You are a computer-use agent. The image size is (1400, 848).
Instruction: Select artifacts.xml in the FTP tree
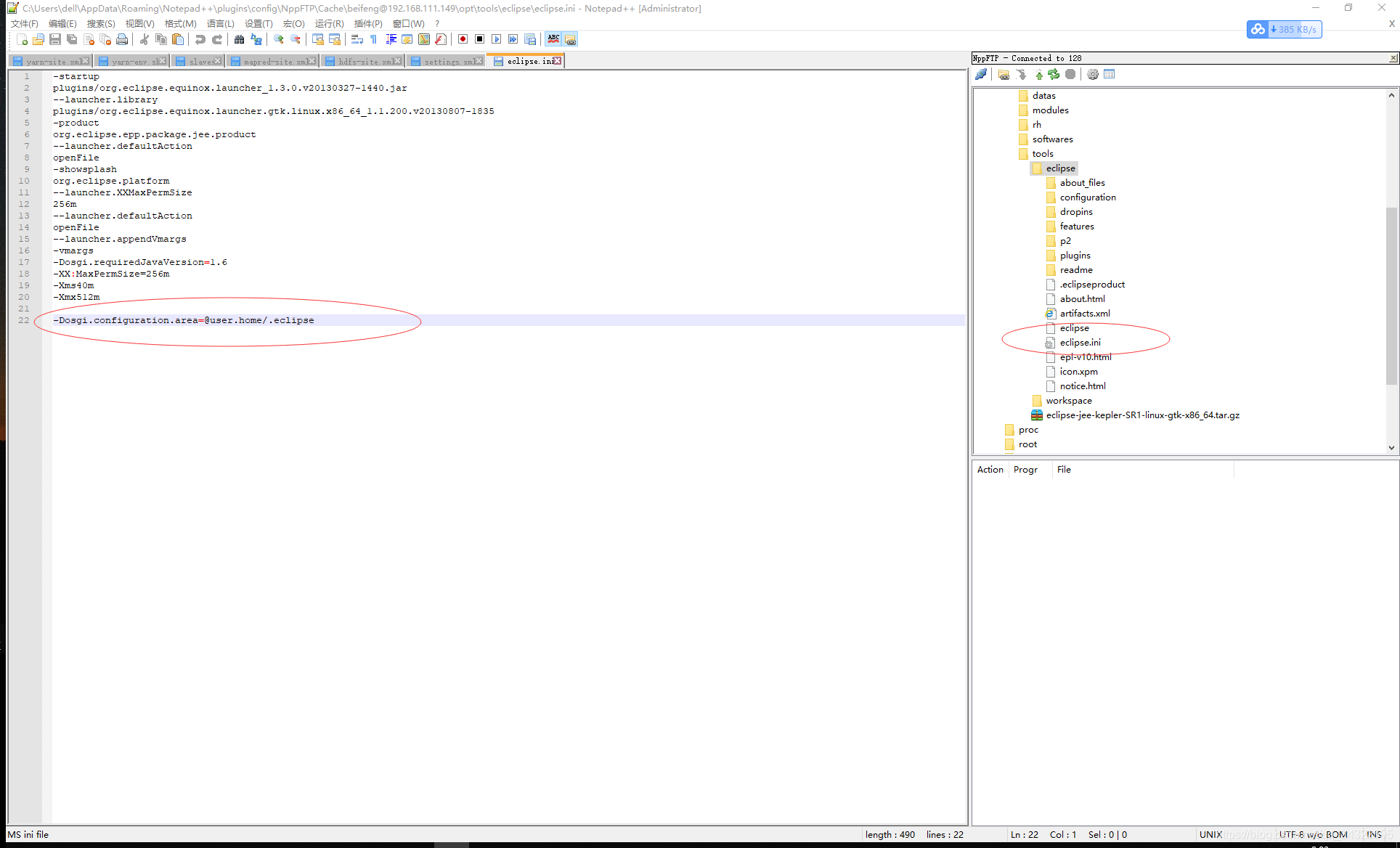point(1085,314)
